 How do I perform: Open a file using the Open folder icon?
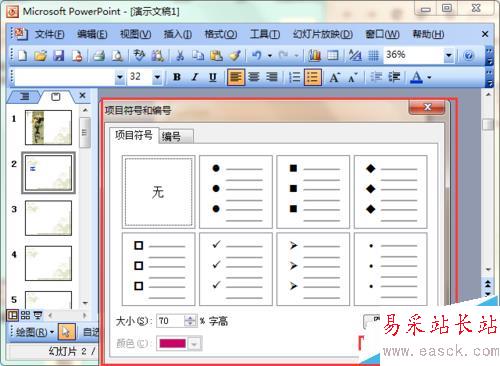(41, 55)
